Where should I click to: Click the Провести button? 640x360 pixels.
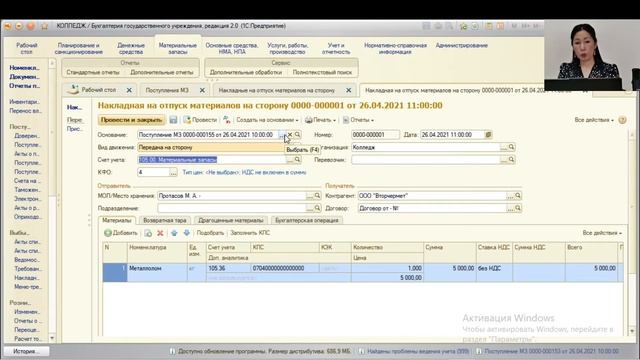point(200,120)
